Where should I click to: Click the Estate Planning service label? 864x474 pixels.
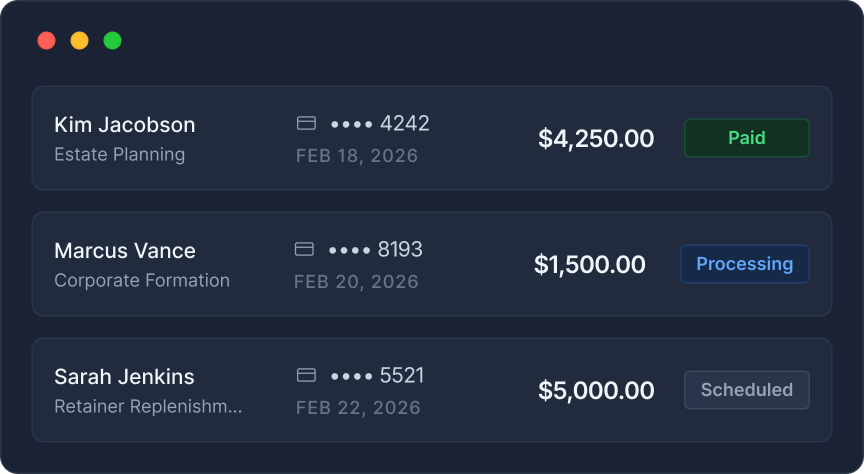click(119, 155)
